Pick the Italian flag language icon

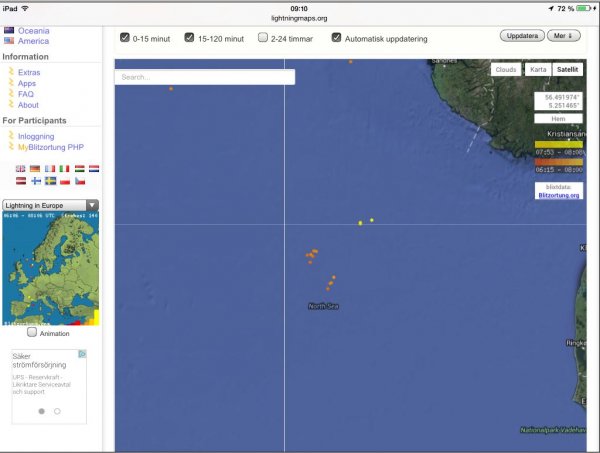point(64,169)
